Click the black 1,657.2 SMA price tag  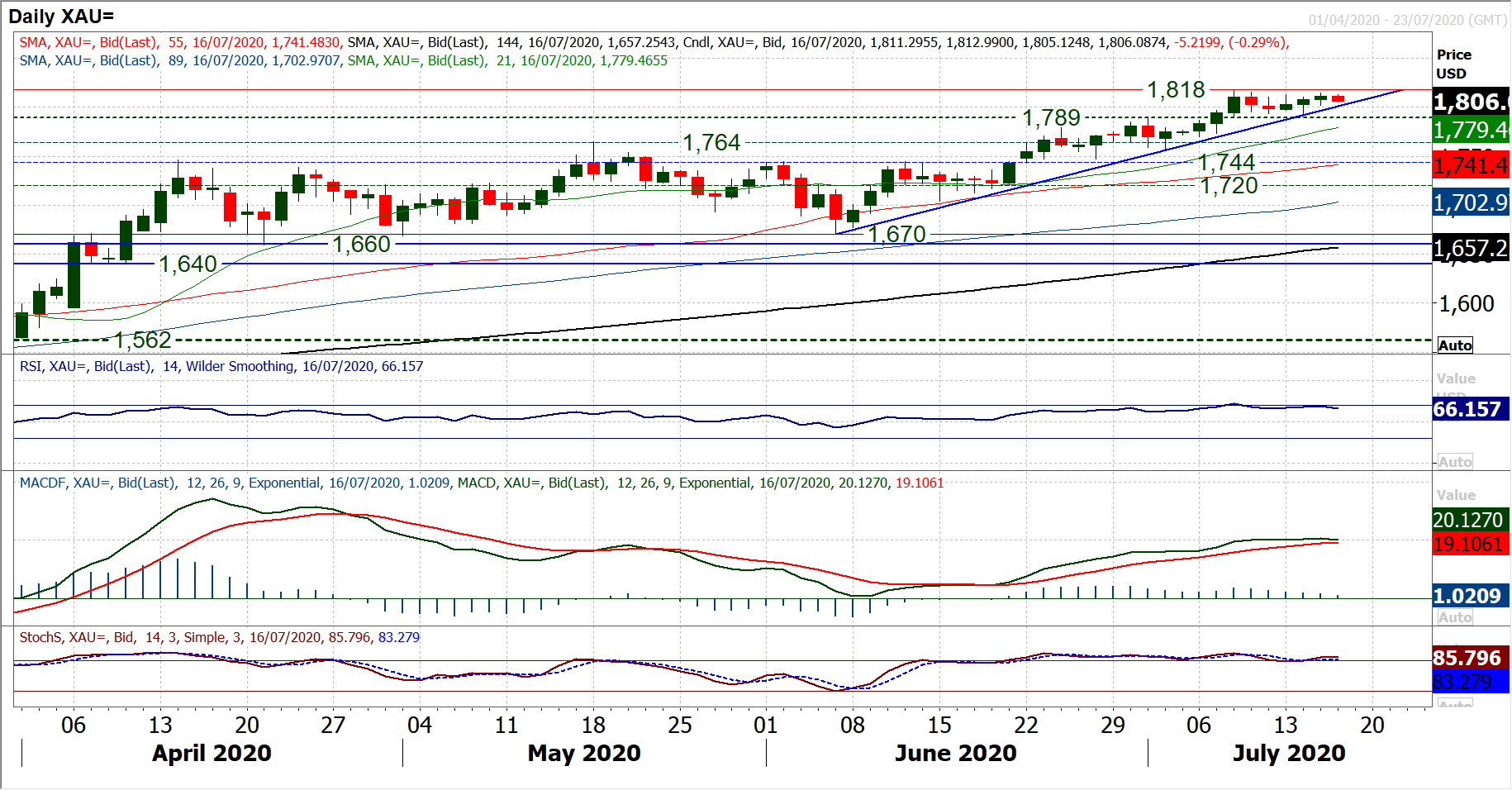pyautogui.click(x=1470, y=248)
